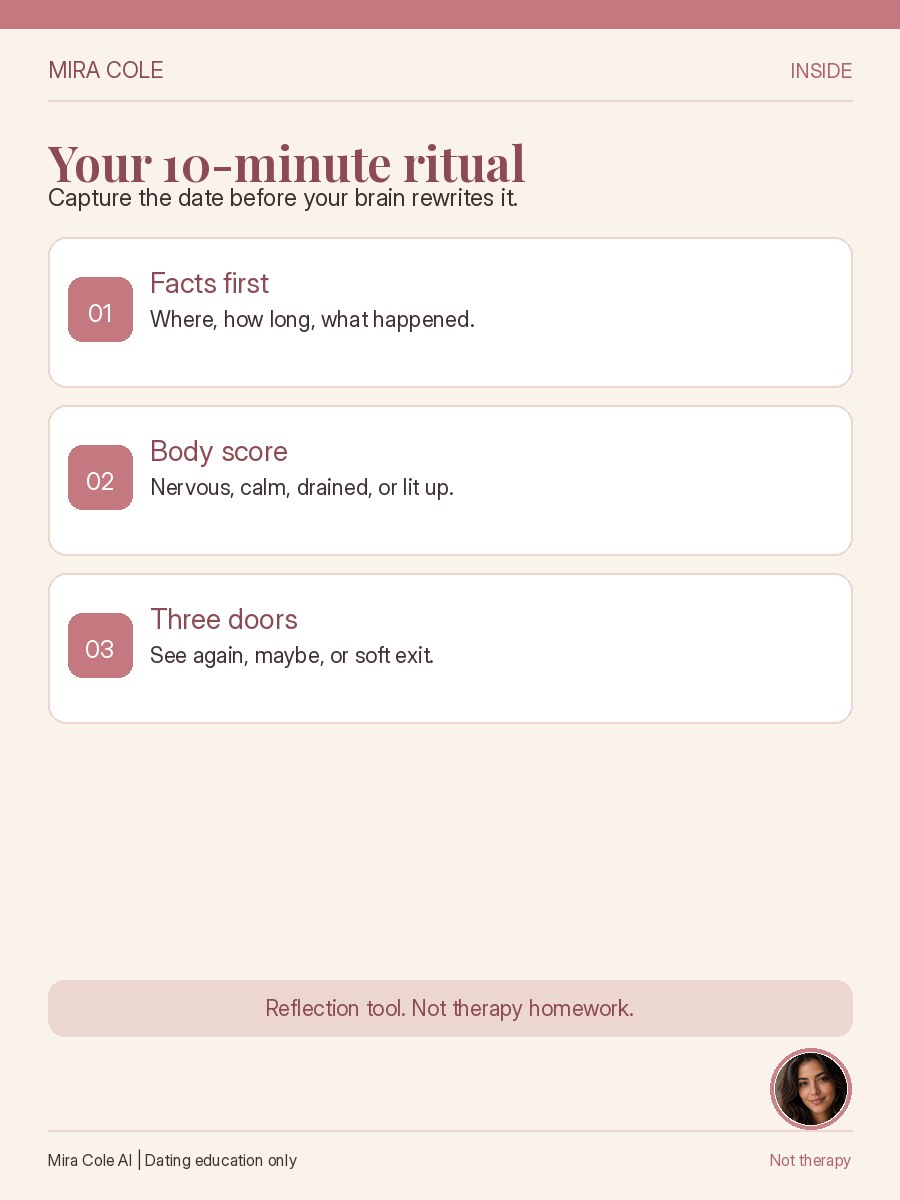Viewport: 900px width, 1200px height.
Task: Click the Reflection tool banner
Action: [450, 1008]
